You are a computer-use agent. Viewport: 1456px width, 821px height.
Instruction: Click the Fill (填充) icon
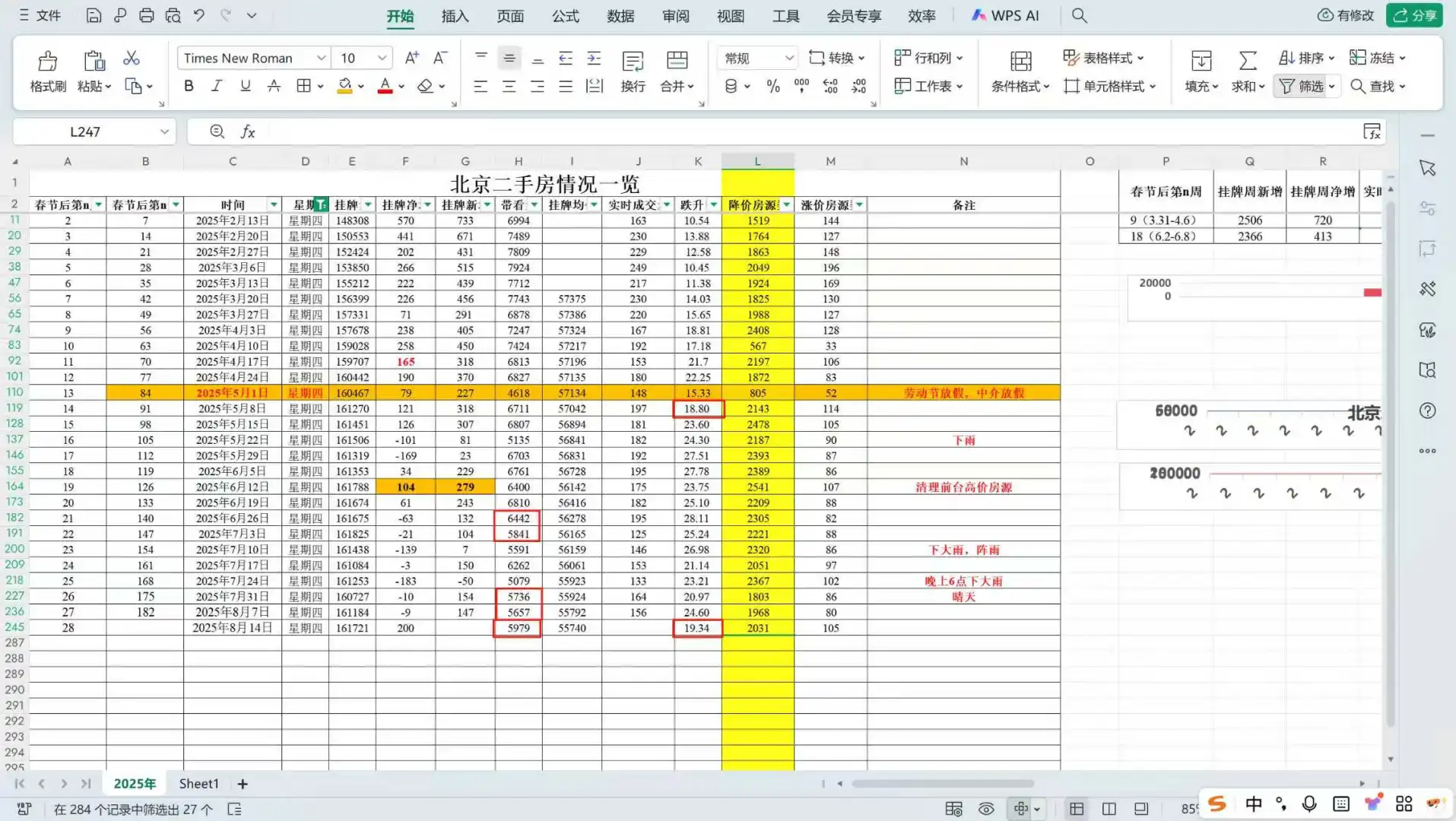point(1201,61)
